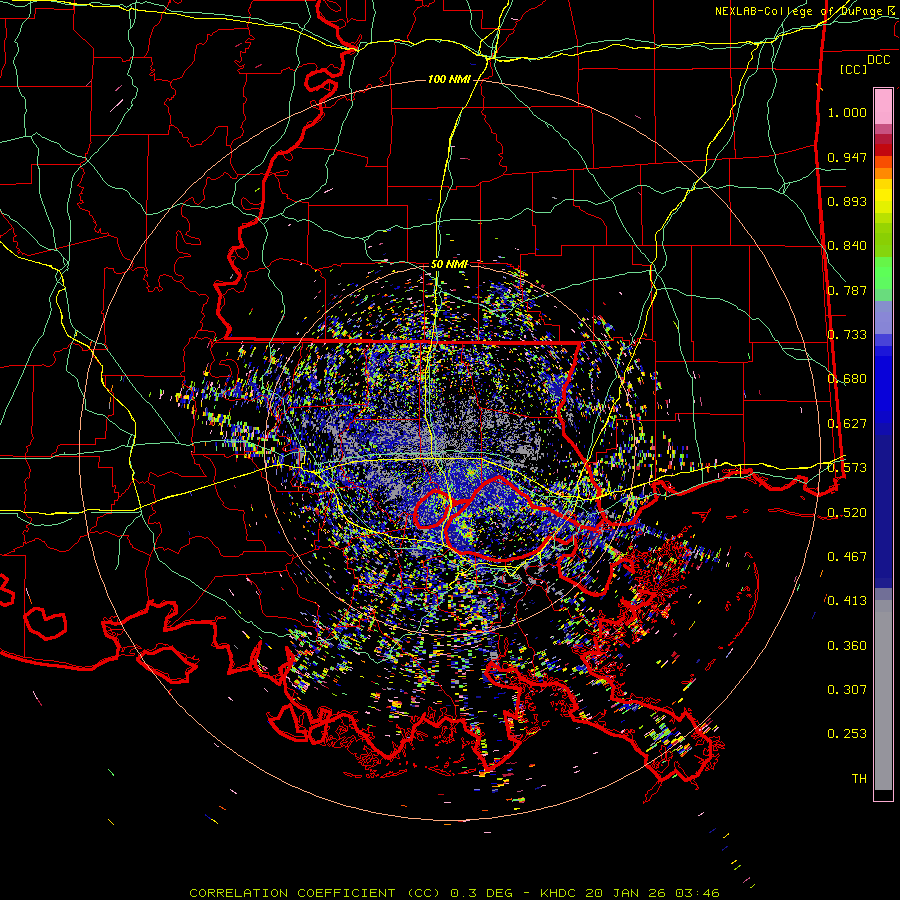Select the 0.947 legend value
Screen dimensions: 900x900
point(847,157)
